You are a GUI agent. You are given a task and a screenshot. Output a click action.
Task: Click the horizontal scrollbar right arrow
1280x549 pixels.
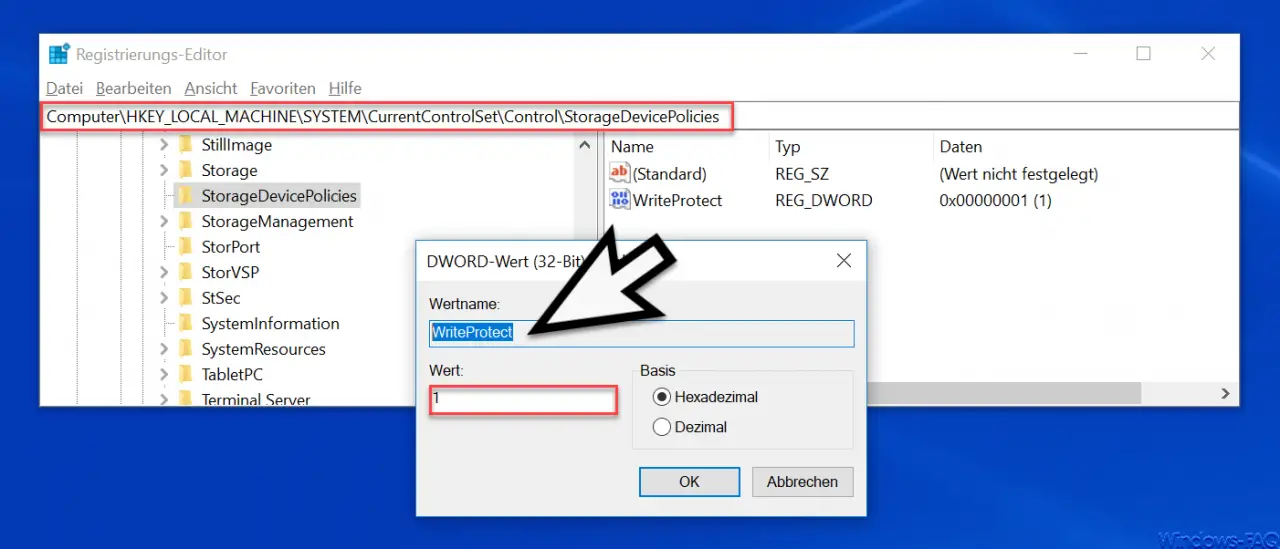(x=1227, y=395)
